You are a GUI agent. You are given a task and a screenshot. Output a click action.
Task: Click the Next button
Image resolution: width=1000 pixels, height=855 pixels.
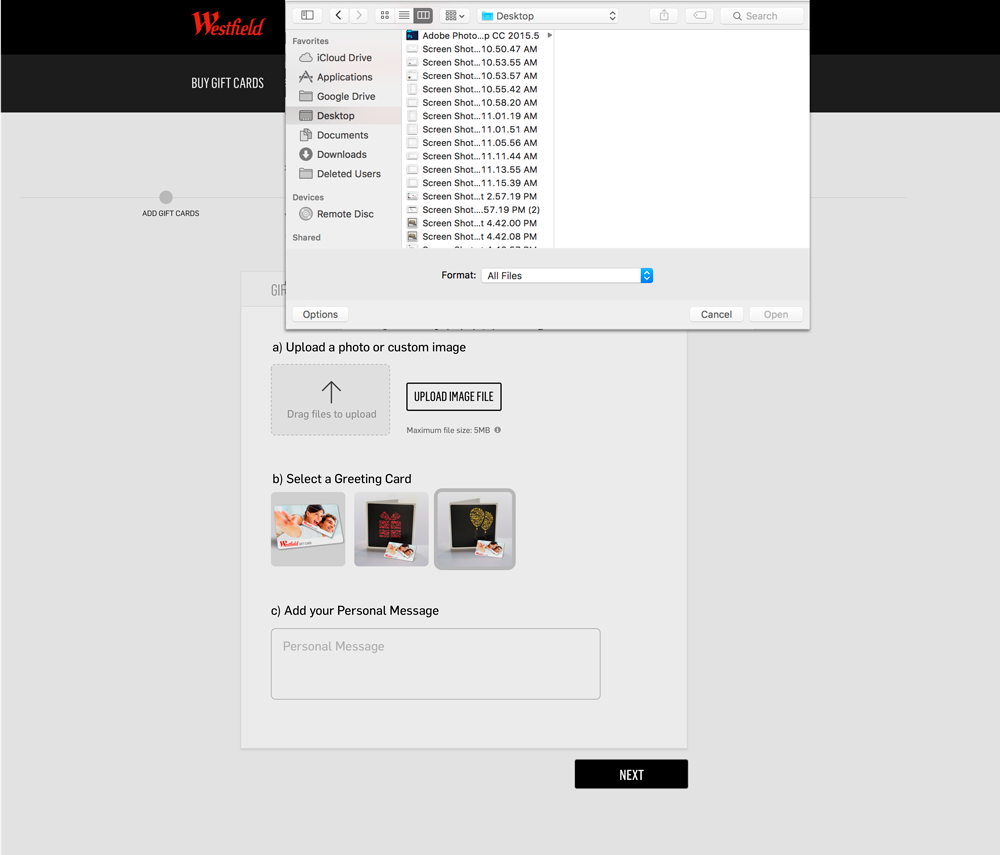coord(631,774)
